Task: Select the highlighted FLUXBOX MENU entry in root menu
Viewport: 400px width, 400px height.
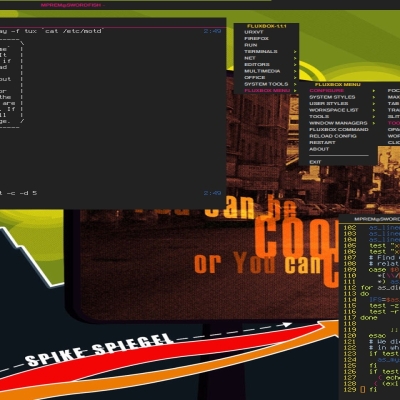Action: click(266, 91)
